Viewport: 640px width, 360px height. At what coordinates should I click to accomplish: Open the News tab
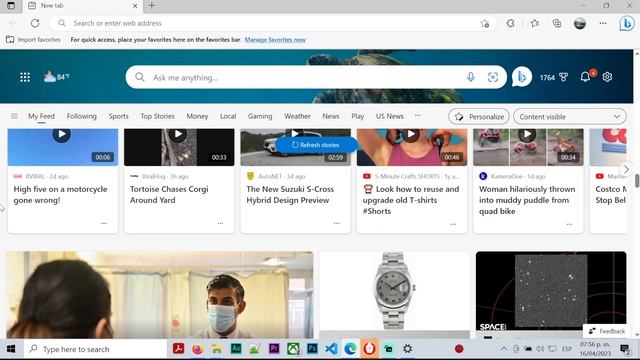[331, 116]
